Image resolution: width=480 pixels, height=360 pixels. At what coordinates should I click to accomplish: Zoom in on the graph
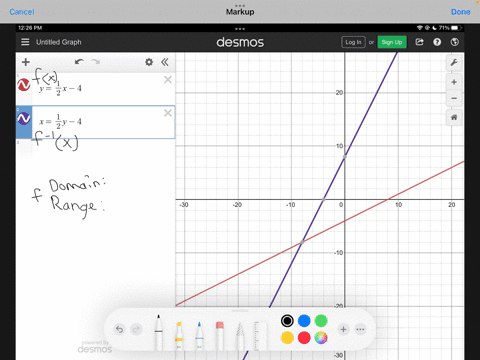pyautogui.click(x=454, y=82)
